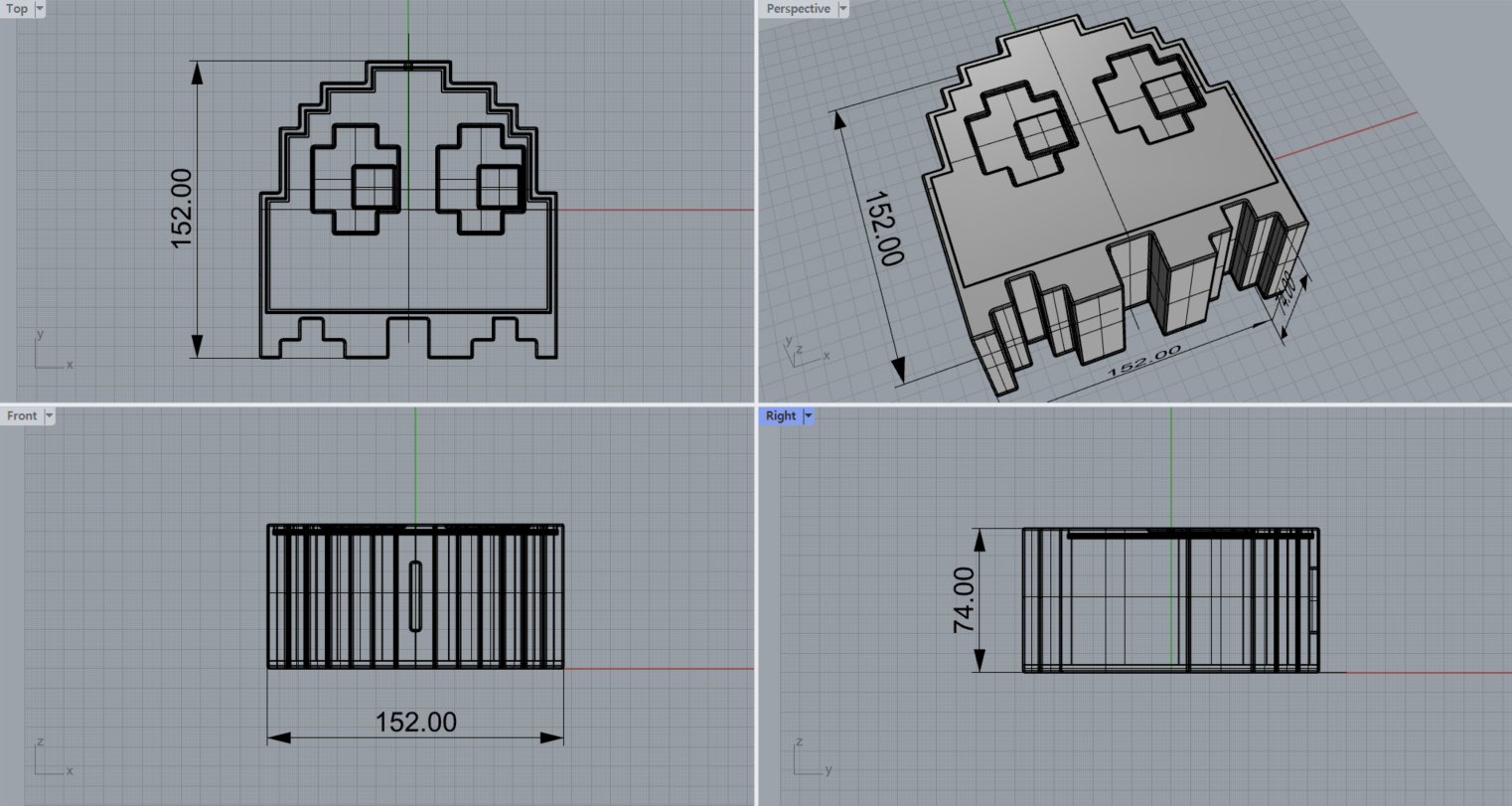This screenshot has height=806, width=1512.
Task: Select the Right viewport title label
Action: [x=781, y=415]
